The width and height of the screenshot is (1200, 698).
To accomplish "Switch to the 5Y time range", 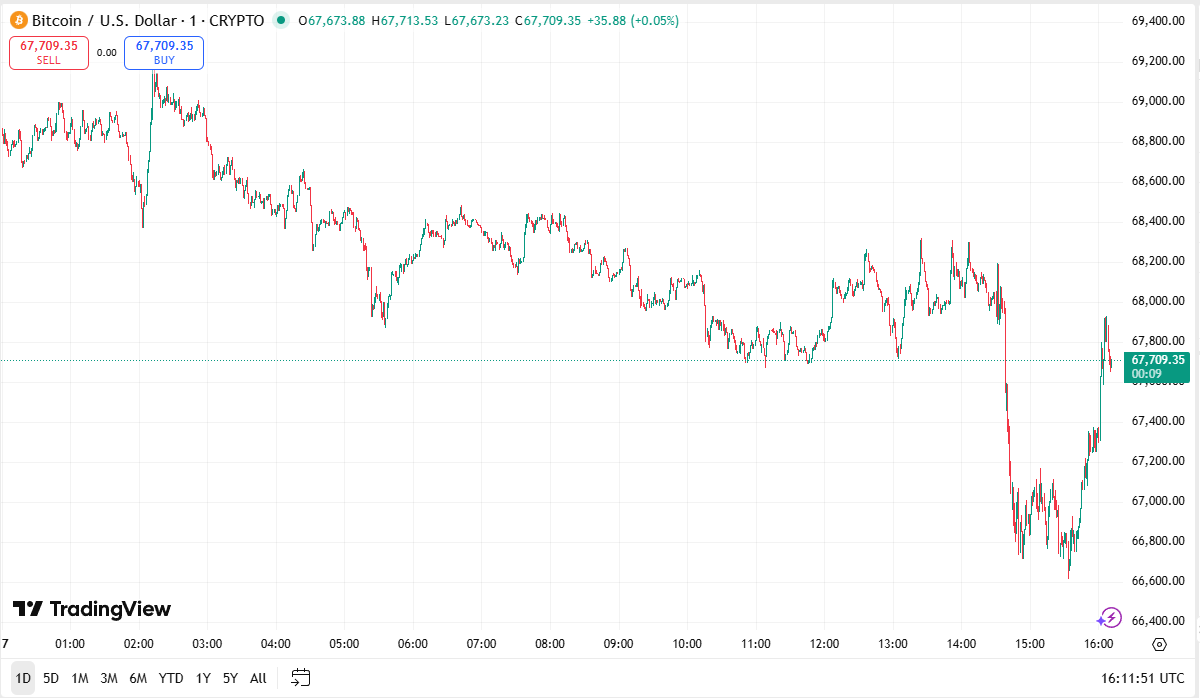I will [x=230, y=678].
